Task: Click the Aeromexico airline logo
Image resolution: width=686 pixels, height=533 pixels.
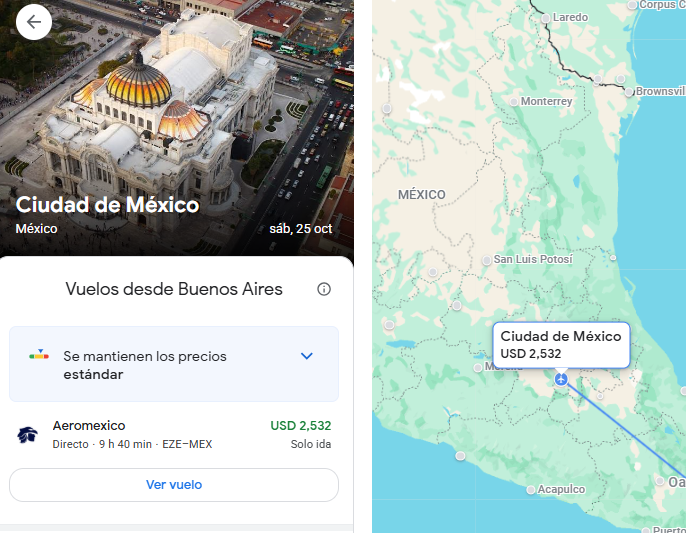Action: [27, 434]
